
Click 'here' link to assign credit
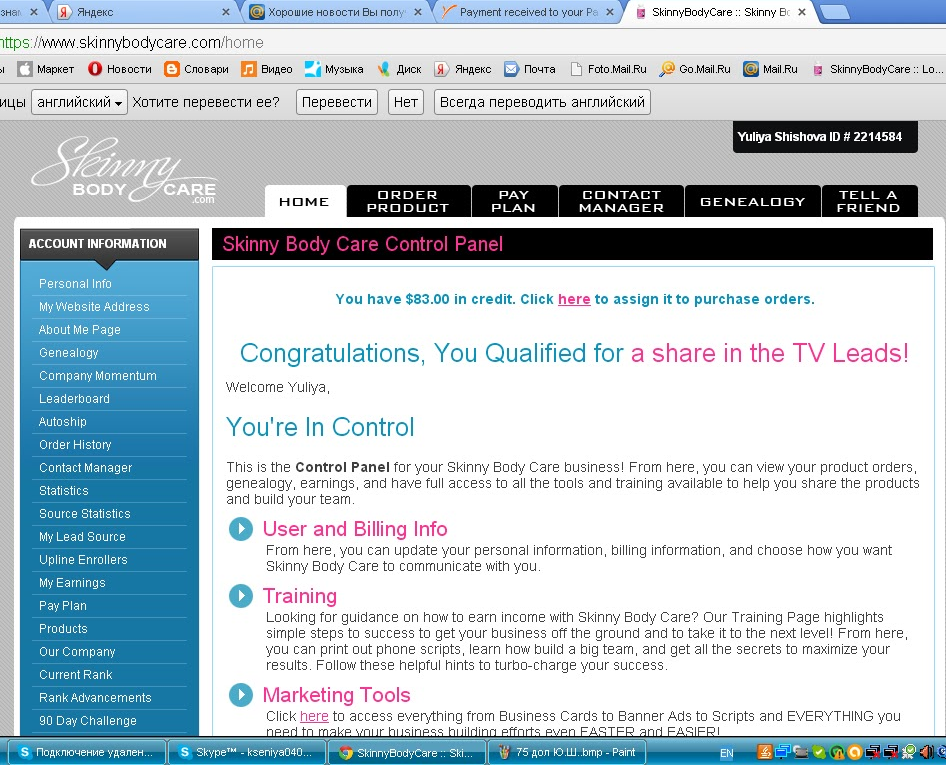[574, 299]
